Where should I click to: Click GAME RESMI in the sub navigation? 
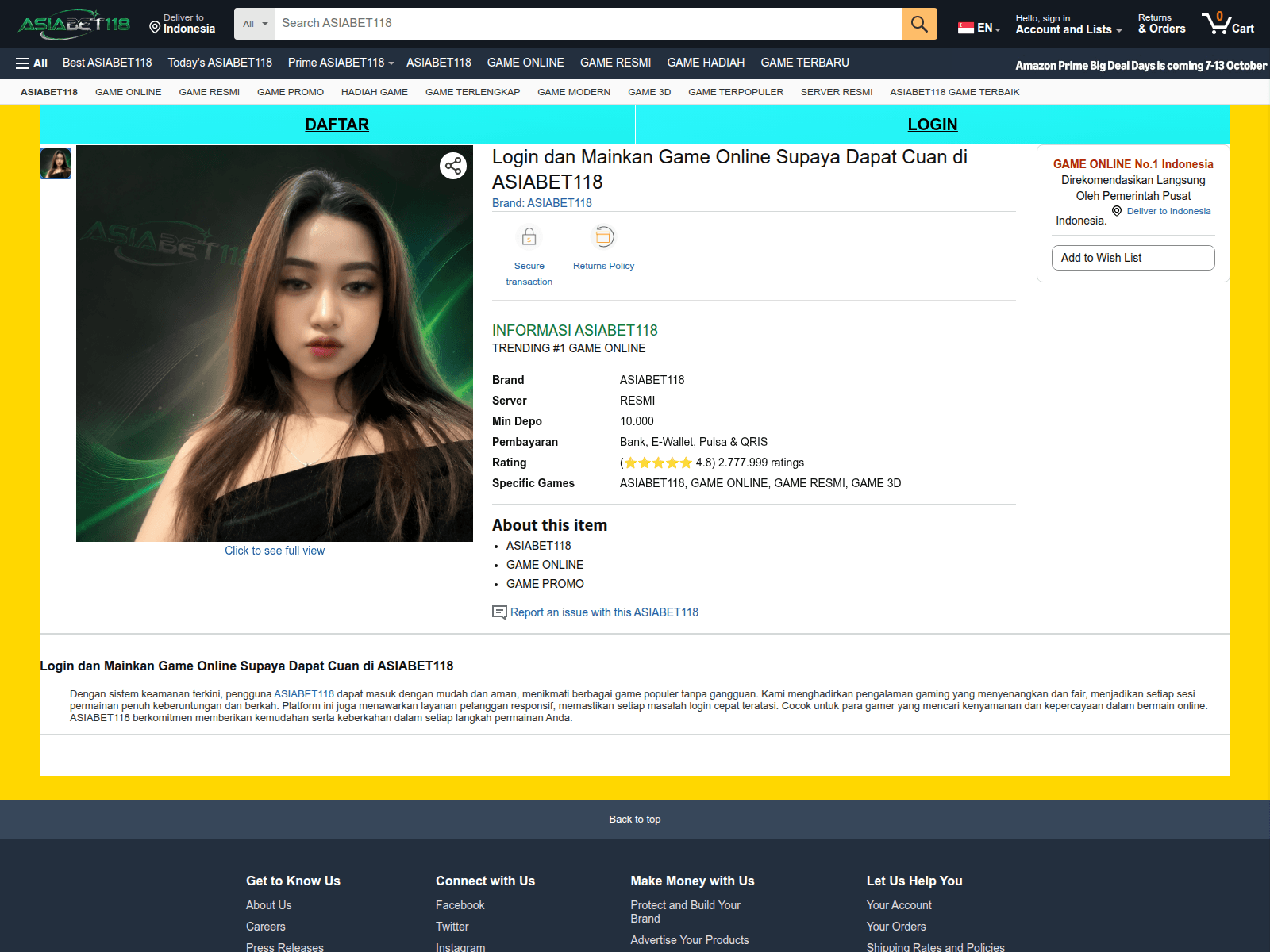[x=210, y=92]
